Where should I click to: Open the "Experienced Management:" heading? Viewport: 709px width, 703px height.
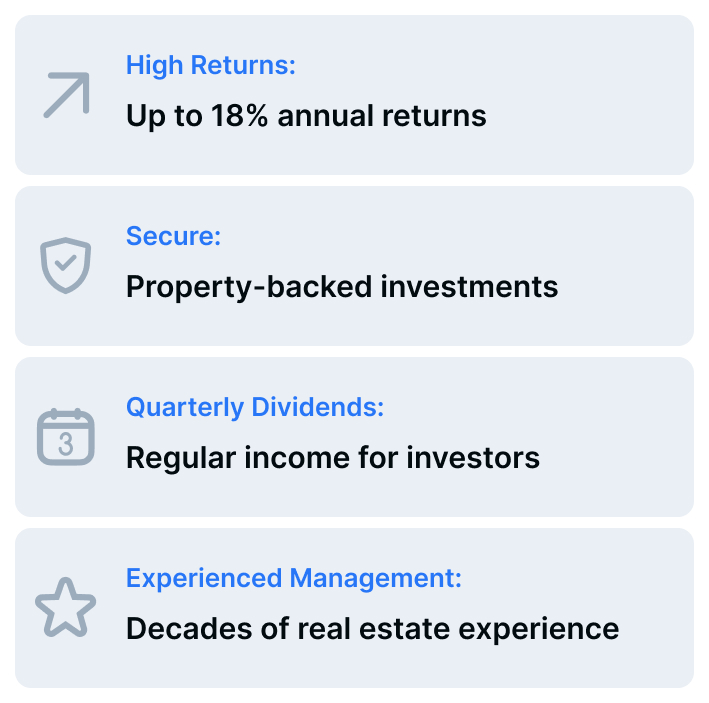(x=294, y=578)
